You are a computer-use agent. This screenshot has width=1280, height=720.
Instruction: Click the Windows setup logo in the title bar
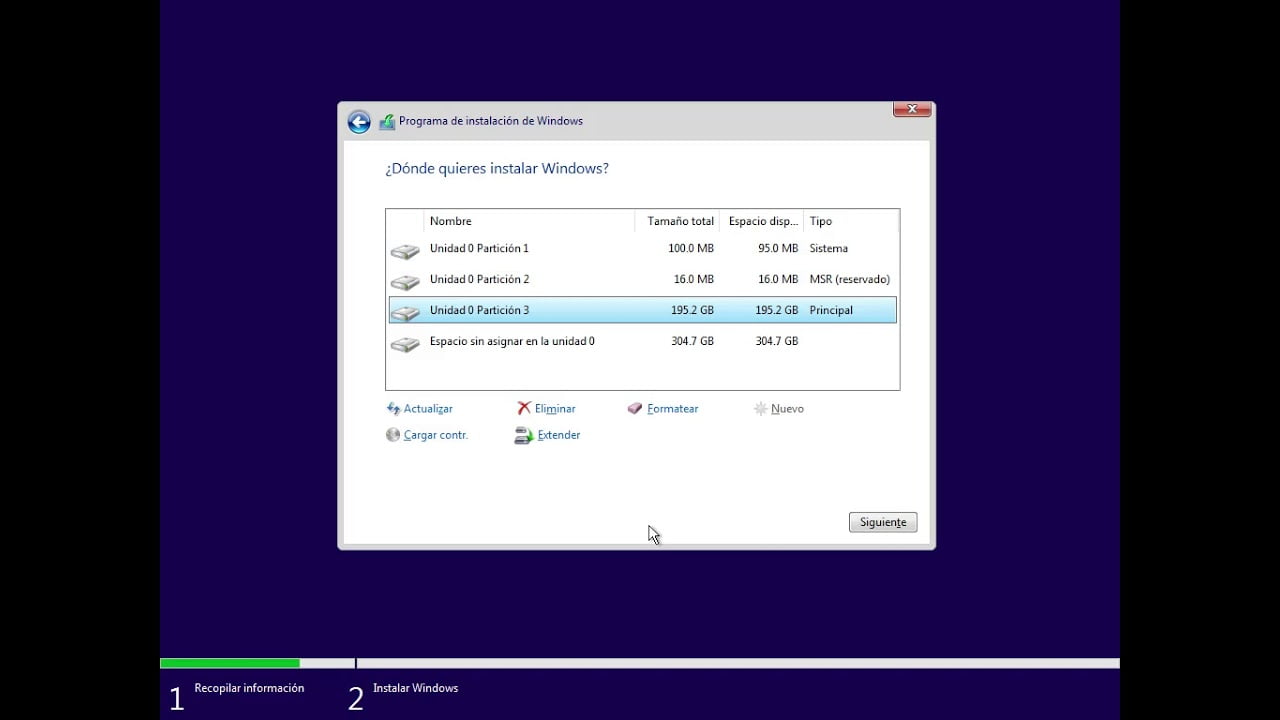(387, 121)
